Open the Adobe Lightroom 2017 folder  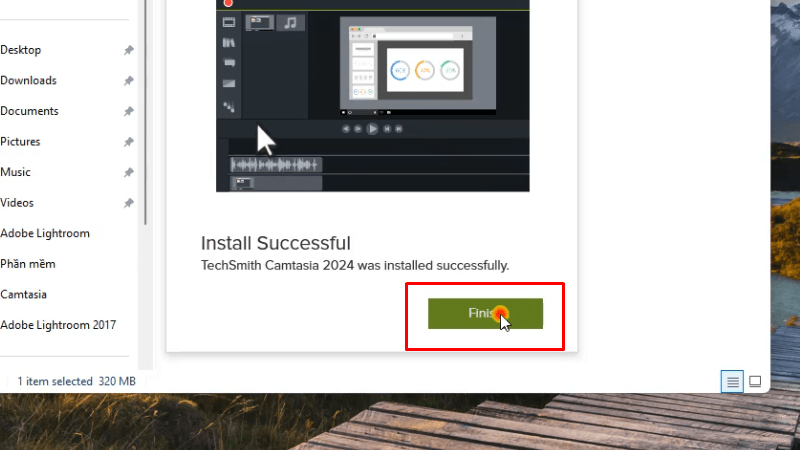[x=58, y=325]
